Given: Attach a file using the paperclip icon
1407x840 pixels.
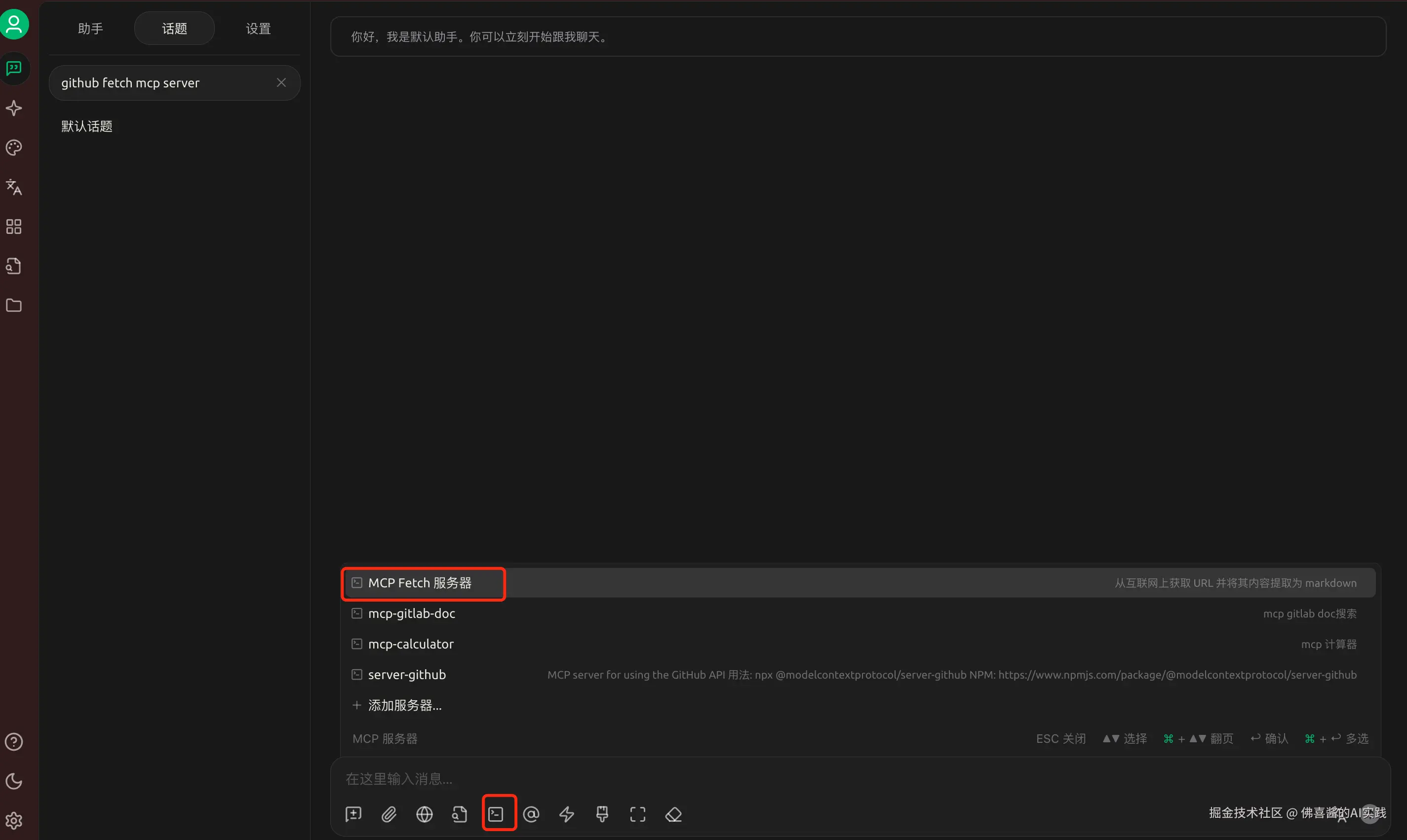Looking at the screenshot, I should [389, 814].
